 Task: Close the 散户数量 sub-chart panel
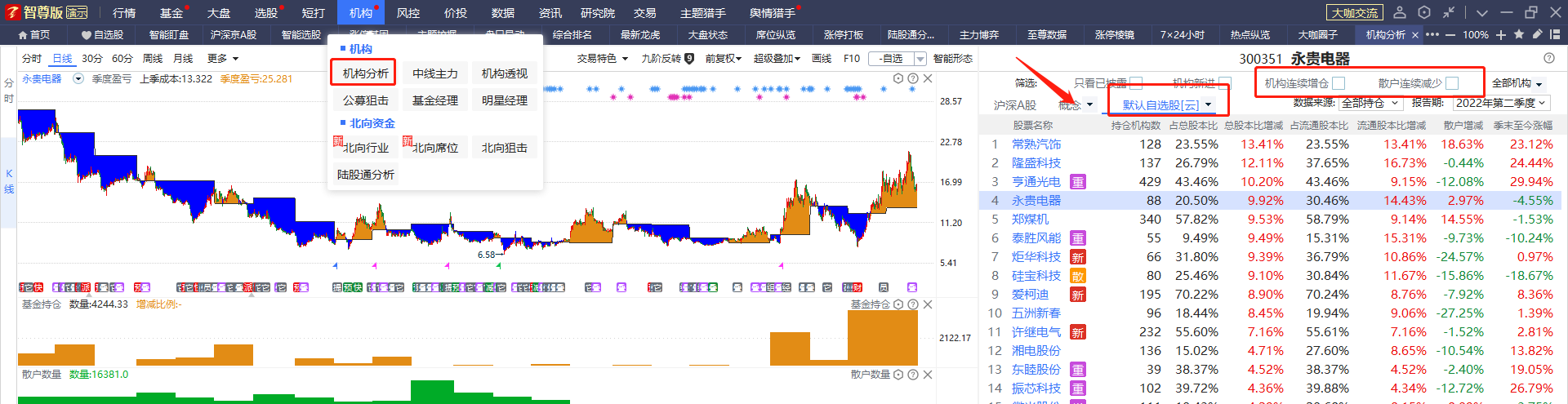coord(928,375)
